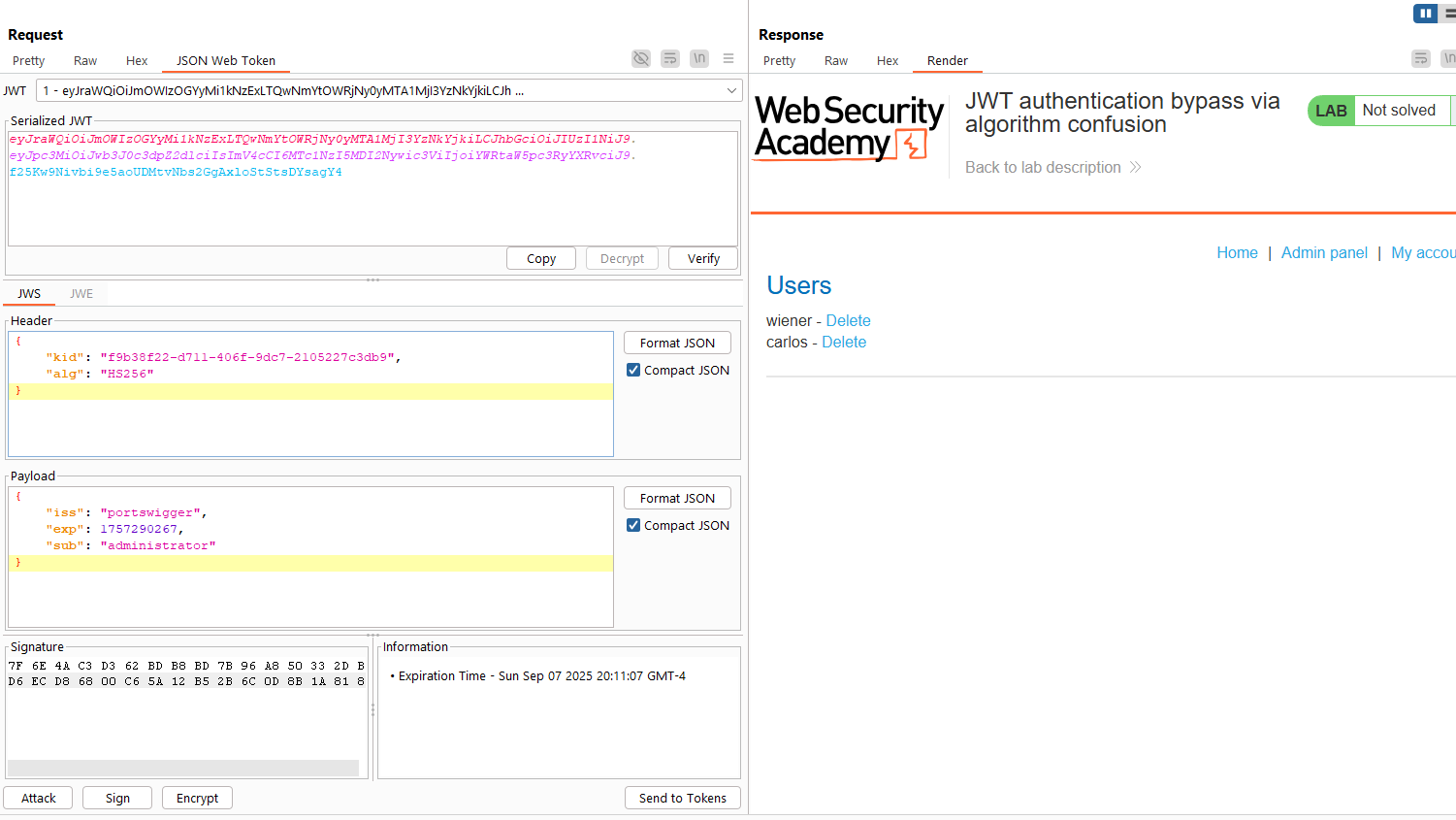Expand the JWT selection dropdown
This screenshot has height=820, width=1456.
tap(731, 91)
